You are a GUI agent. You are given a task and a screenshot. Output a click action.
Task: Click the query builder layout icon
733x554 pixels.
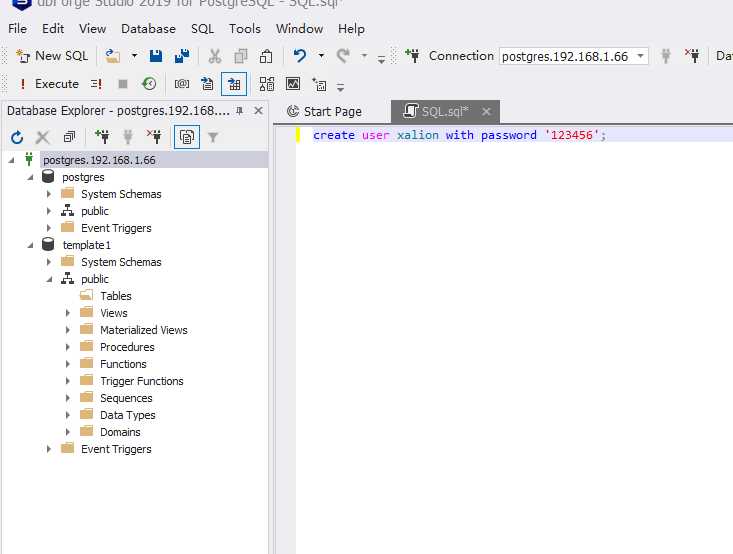(267, 84)
